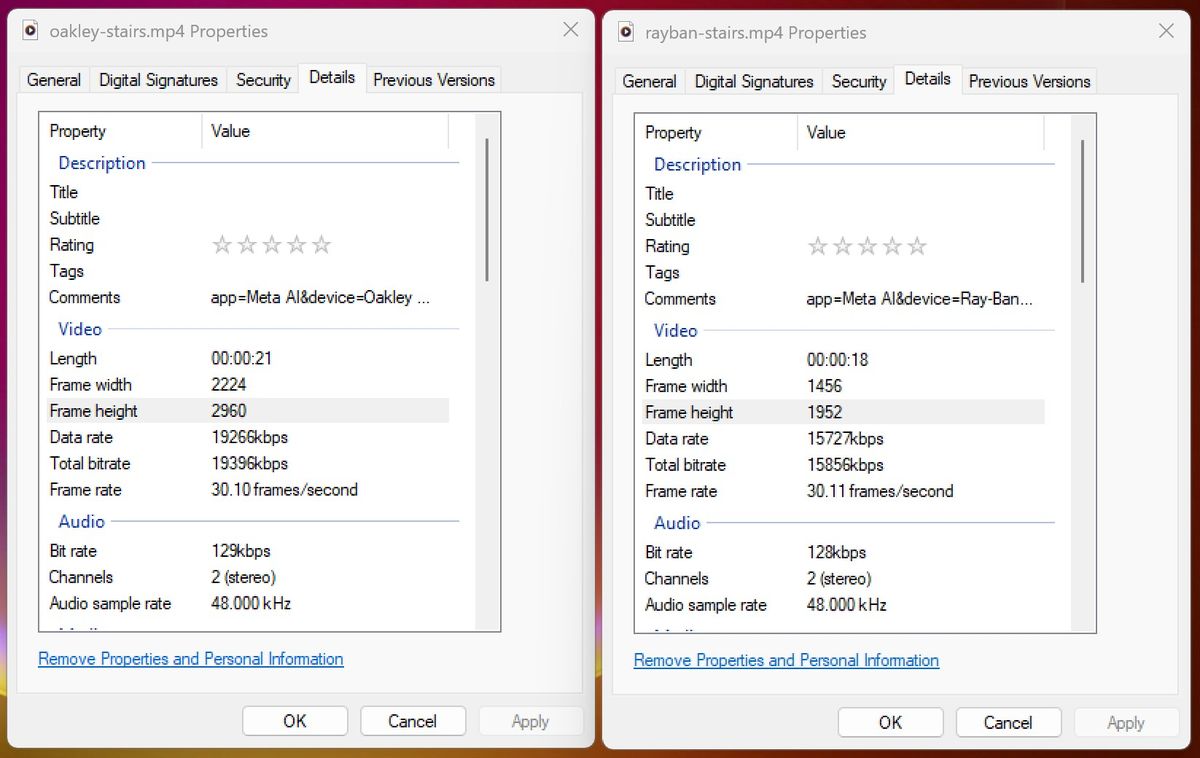Open General tab in oakley-stairs.mp4 Properties

pyautogui.click(x=54, y=80)
